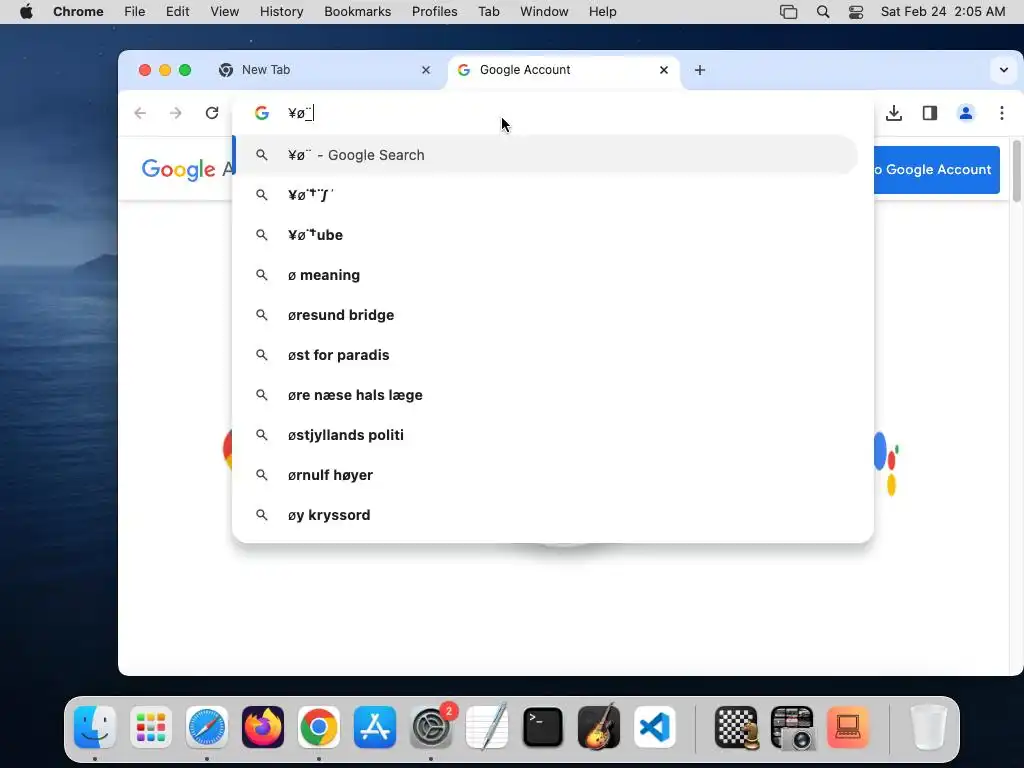The image size is (1024, 768).
Task: Open the Apple menu
Action: coord(26,12)
